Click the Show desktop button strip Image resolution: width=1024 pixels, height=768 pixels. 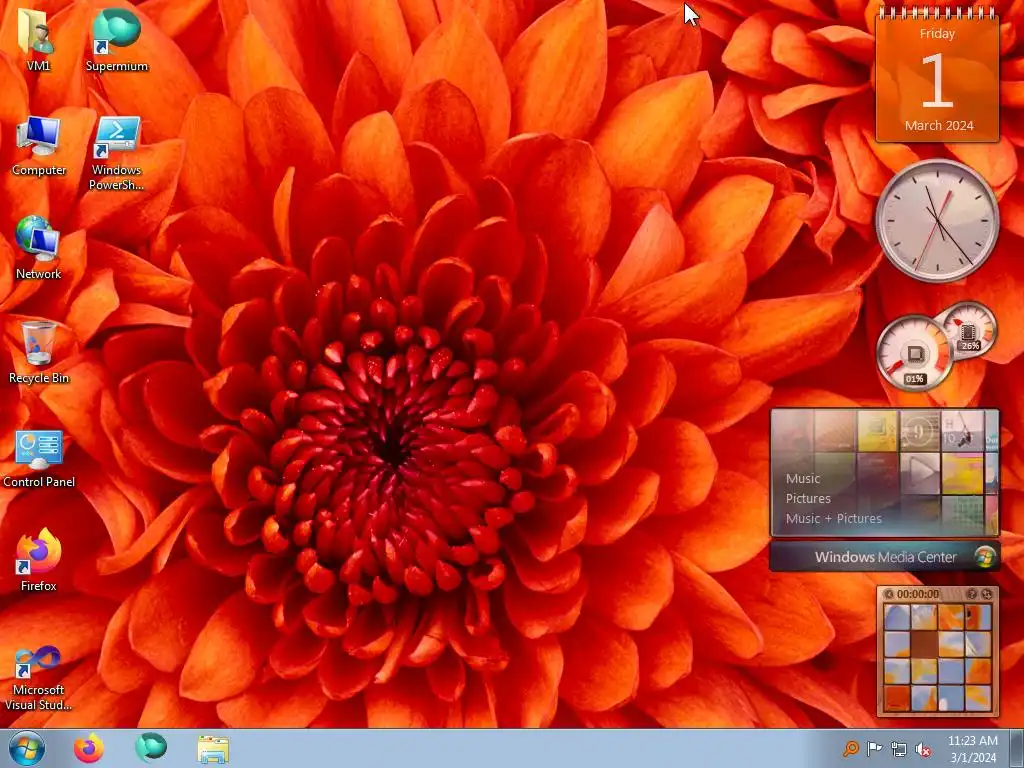(1017, 749)
